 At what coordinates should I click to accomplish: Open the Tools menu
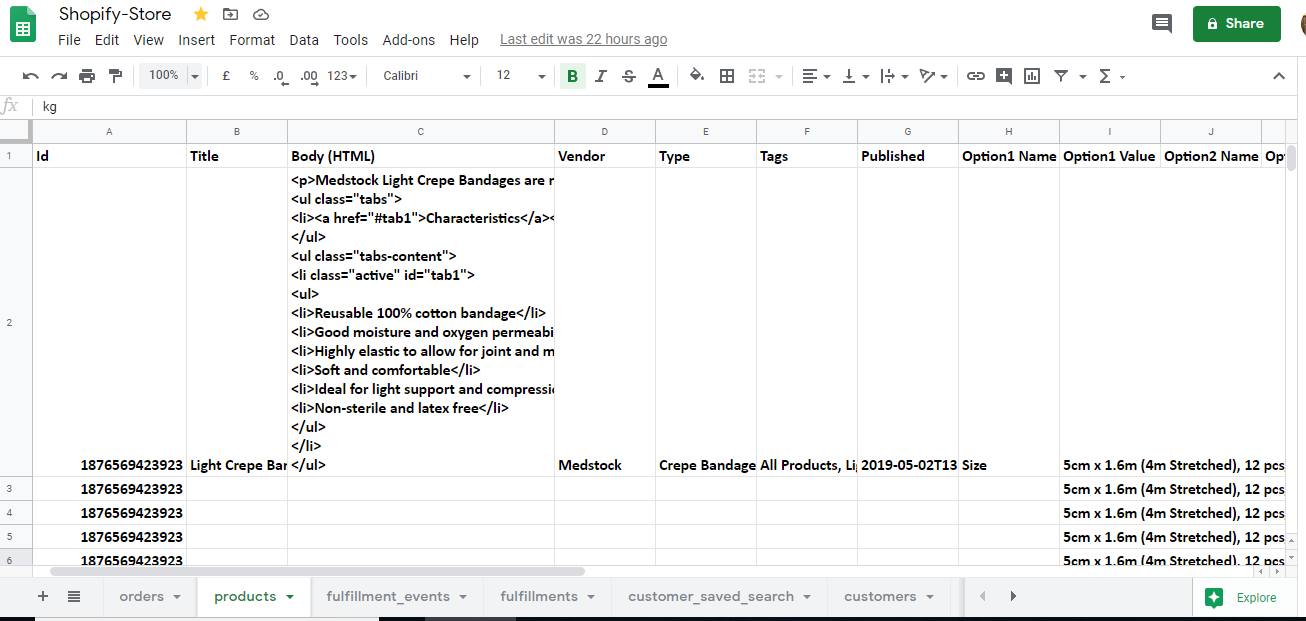tap(351, 40)
